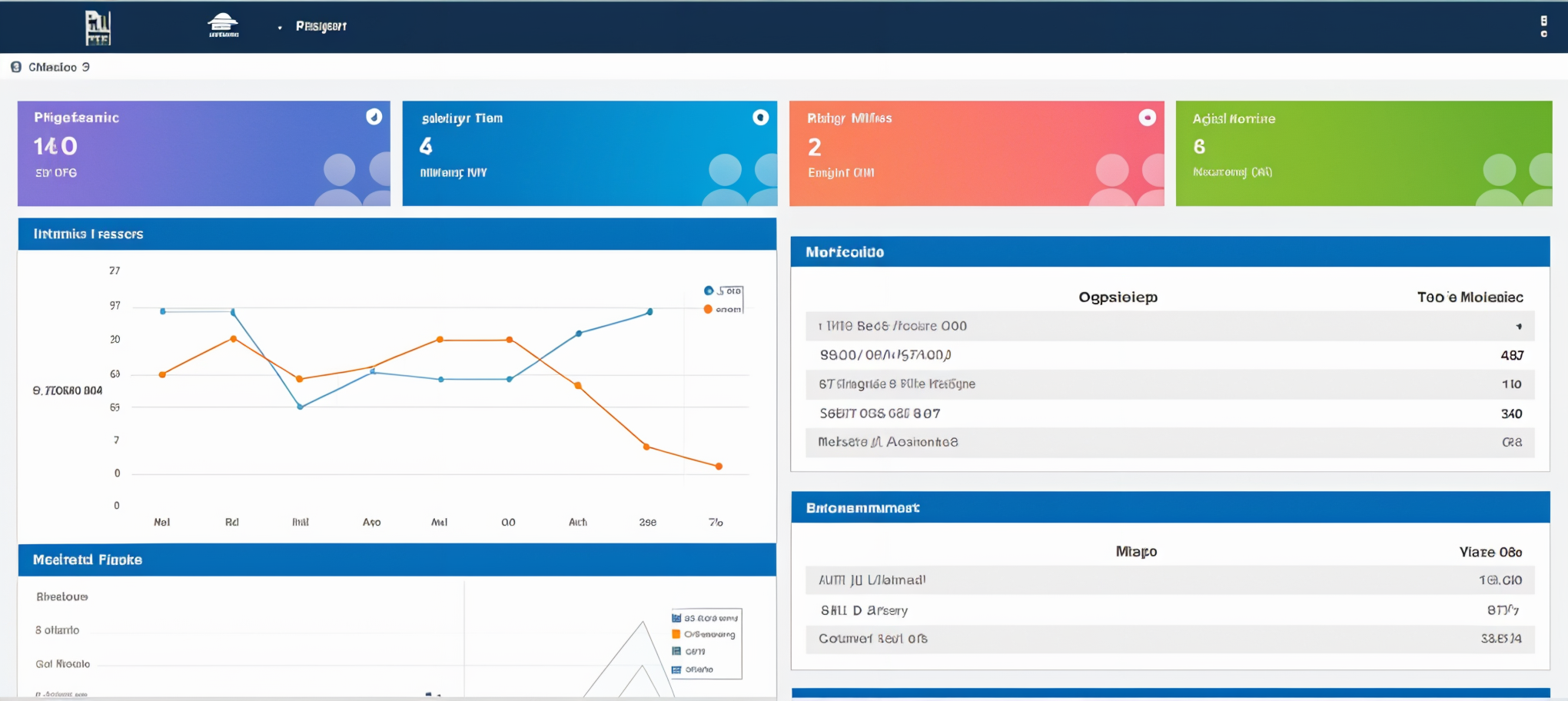
Task: Select the Presigeort menu item in the header
Action: click(321, 26)
